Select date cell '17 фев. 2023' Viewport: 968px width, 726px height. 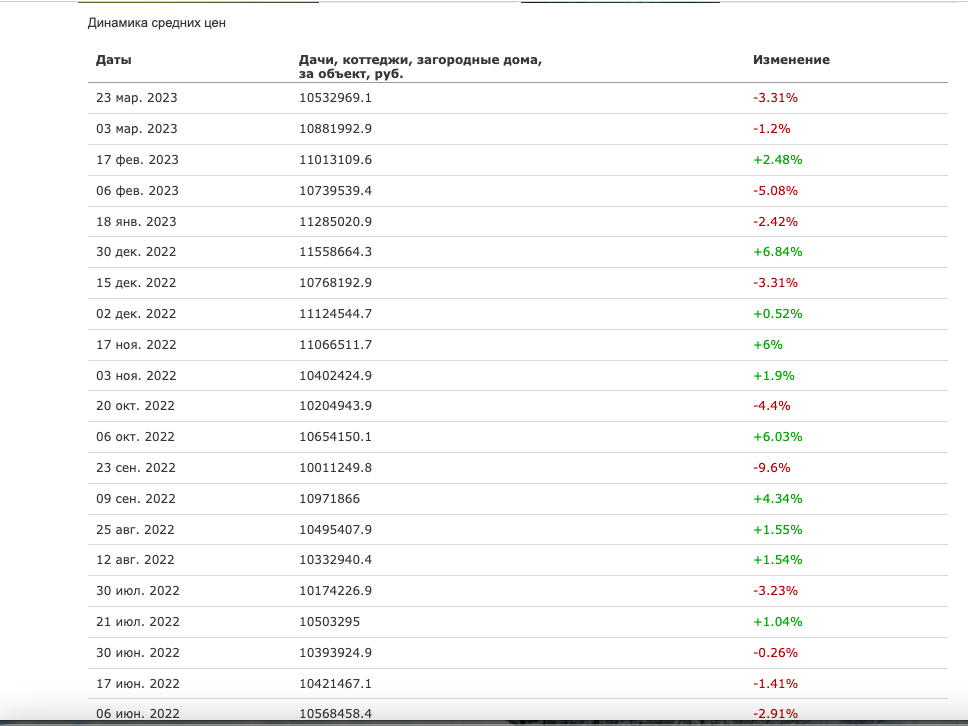coord(137,159)
